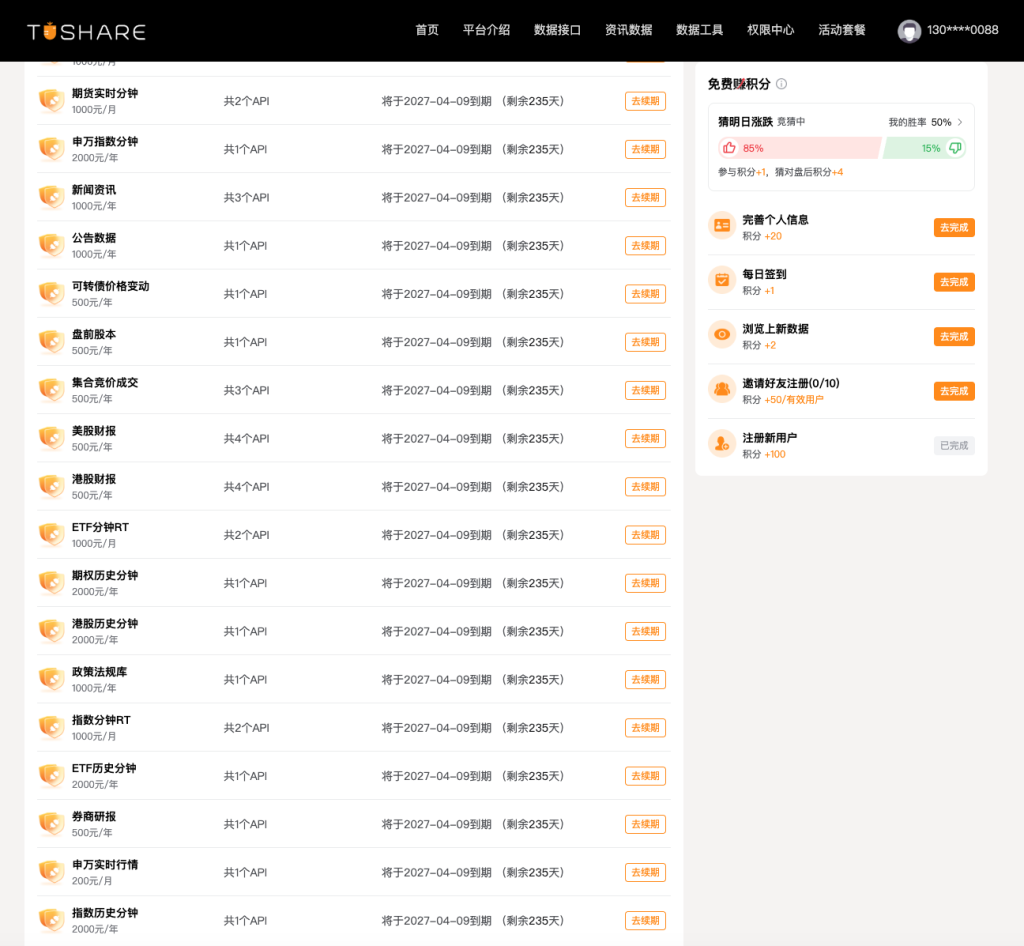Click 200元/月 price under 申万实时行情
Screen dimensions: 1024x946
tap(92, 881)
